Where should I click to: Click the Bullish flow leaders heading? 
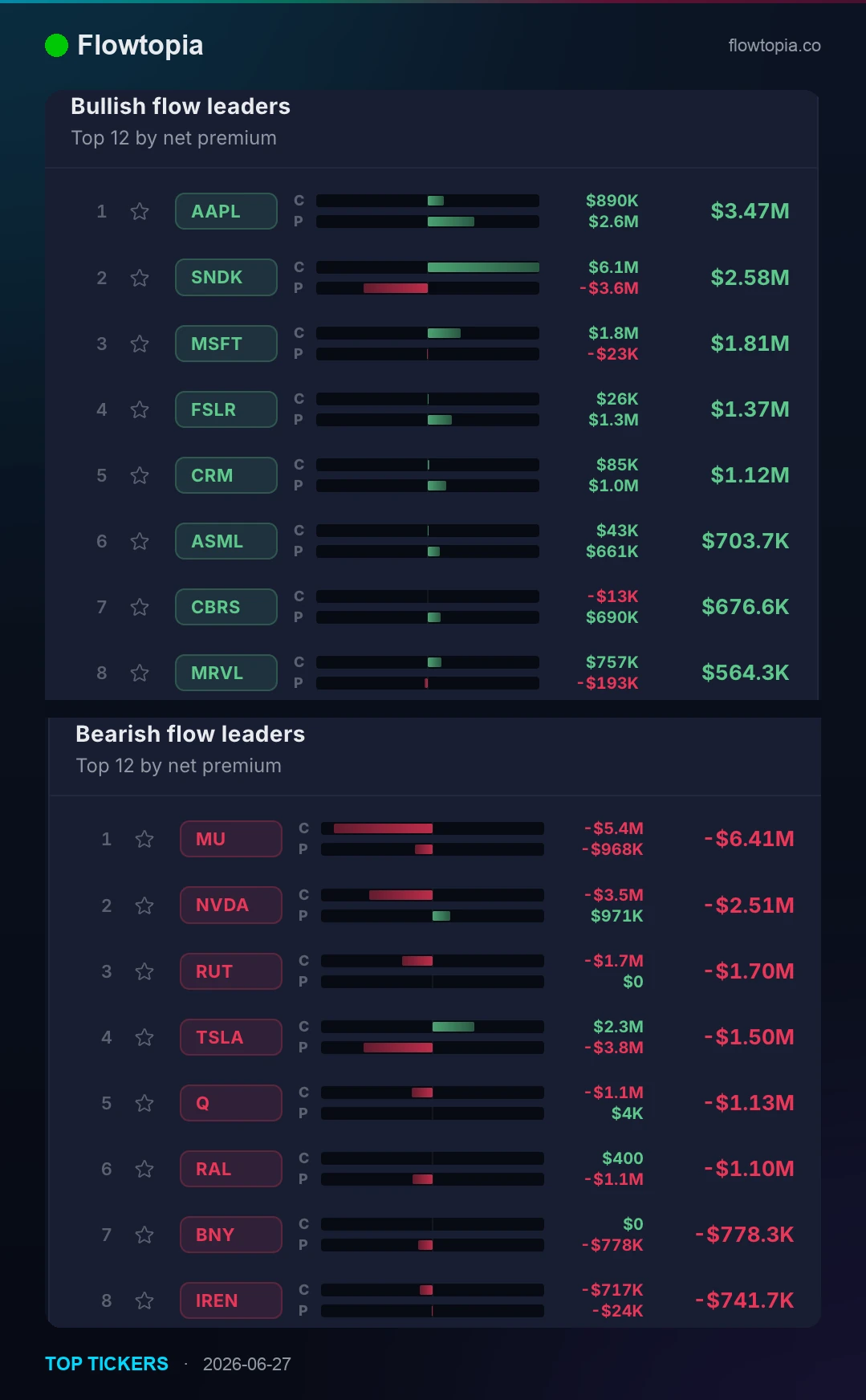[x=181, y=107]
